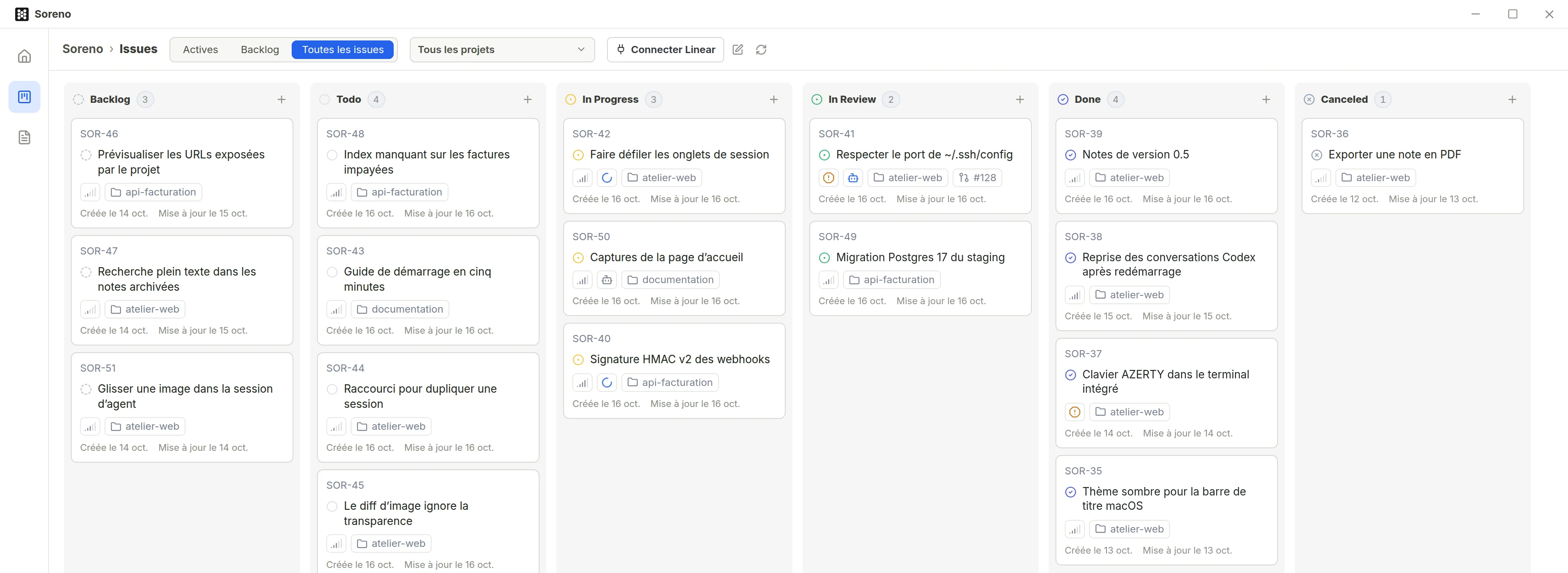Open the home view in sidebar
The width and height of the screenshot is (1568, 573).
(x=24, y=56)
